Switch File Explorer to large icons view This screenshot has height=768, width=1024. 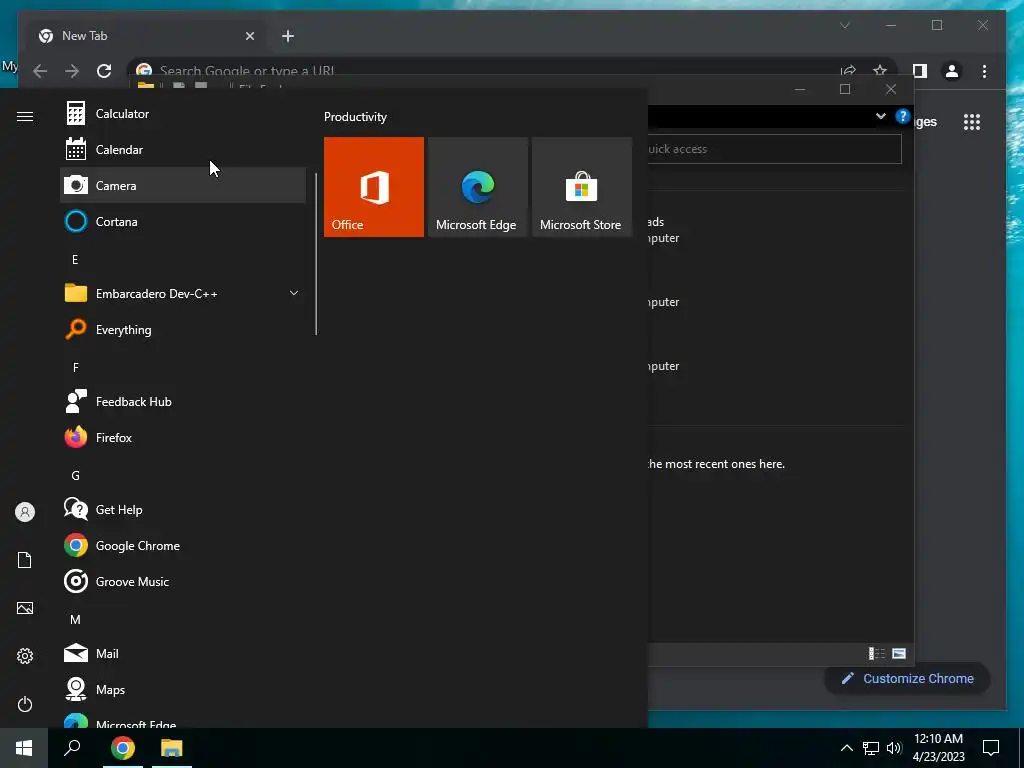(x=899, y=653)
